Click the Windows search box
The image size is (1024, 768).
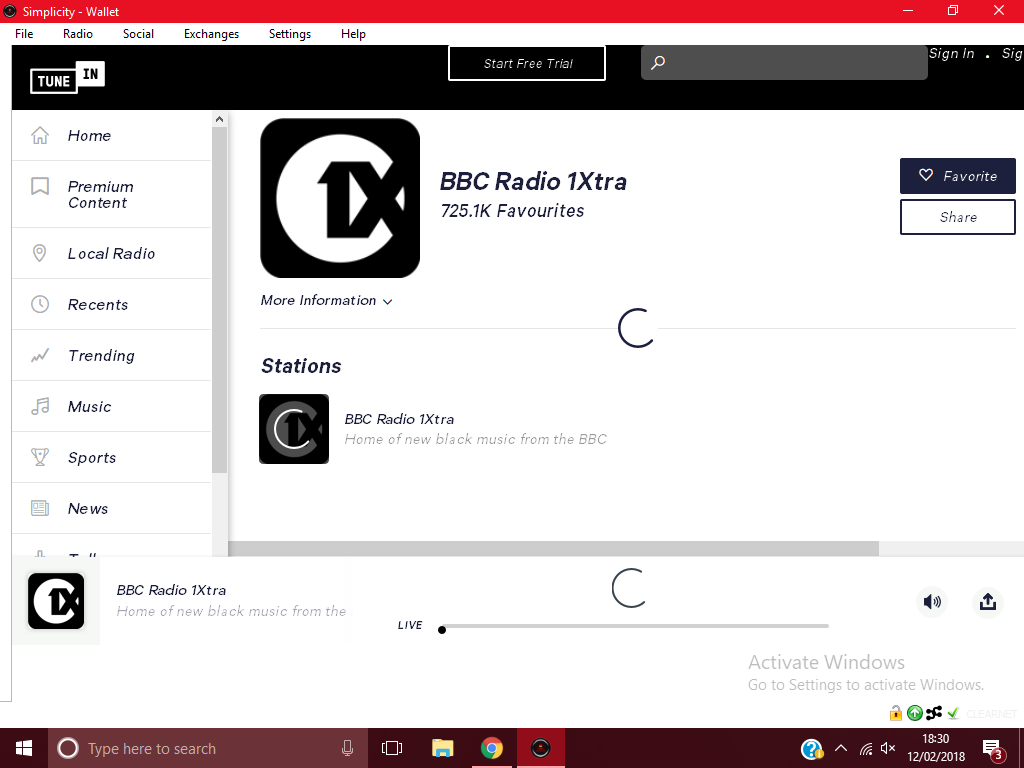point(207,748)
